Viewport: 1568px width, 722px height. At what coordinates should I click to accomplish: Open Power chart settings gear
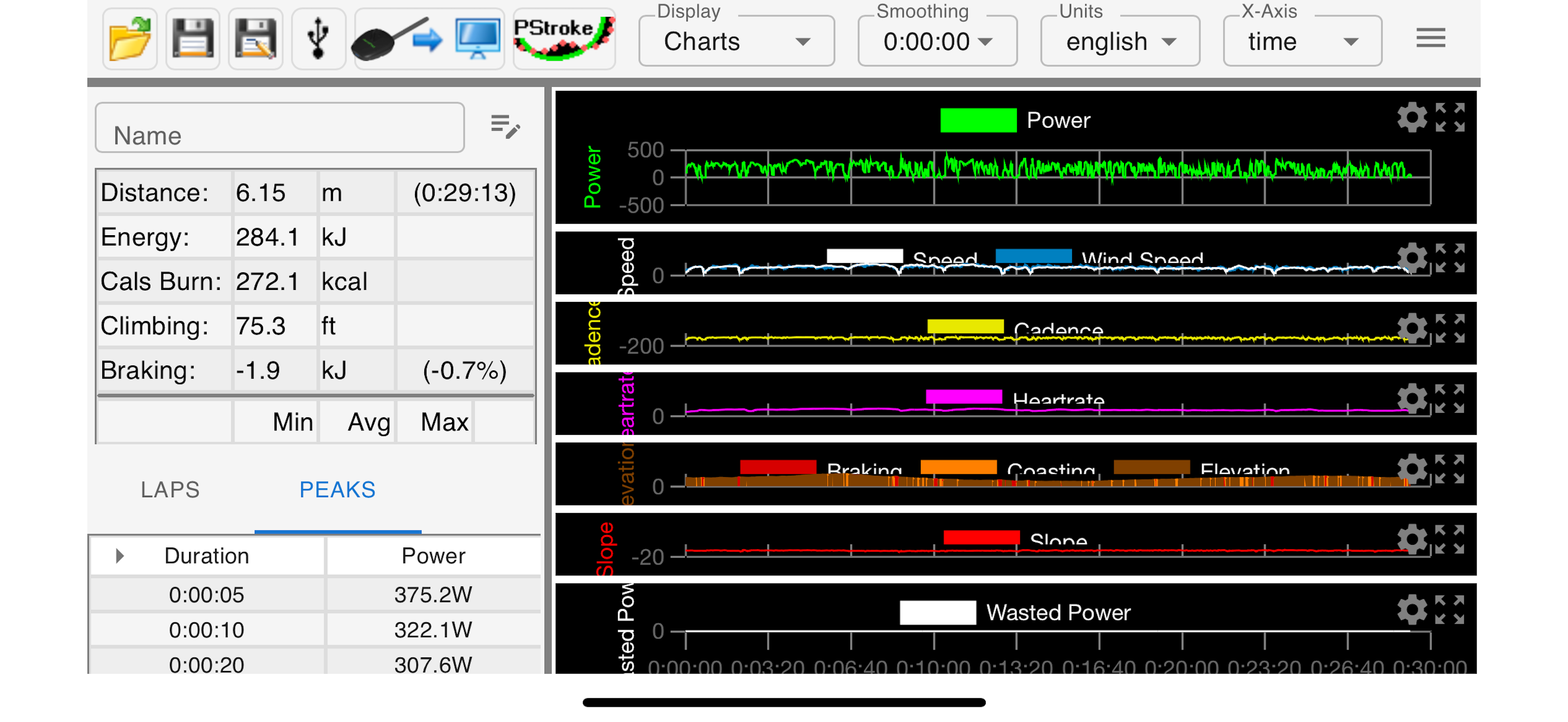pyautogui.click(x=1412, y=118)
